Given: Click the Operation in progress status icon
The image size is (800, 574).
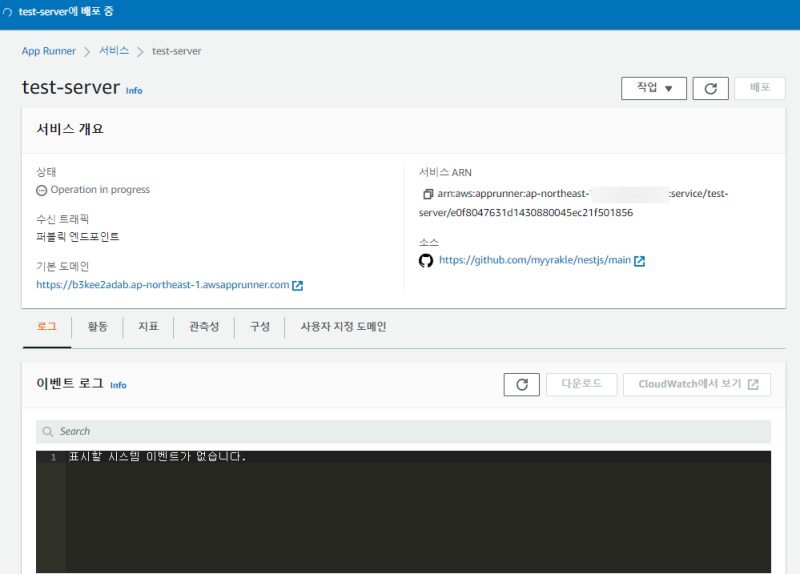Looking at the screenshot, I should tap(41, 190).
